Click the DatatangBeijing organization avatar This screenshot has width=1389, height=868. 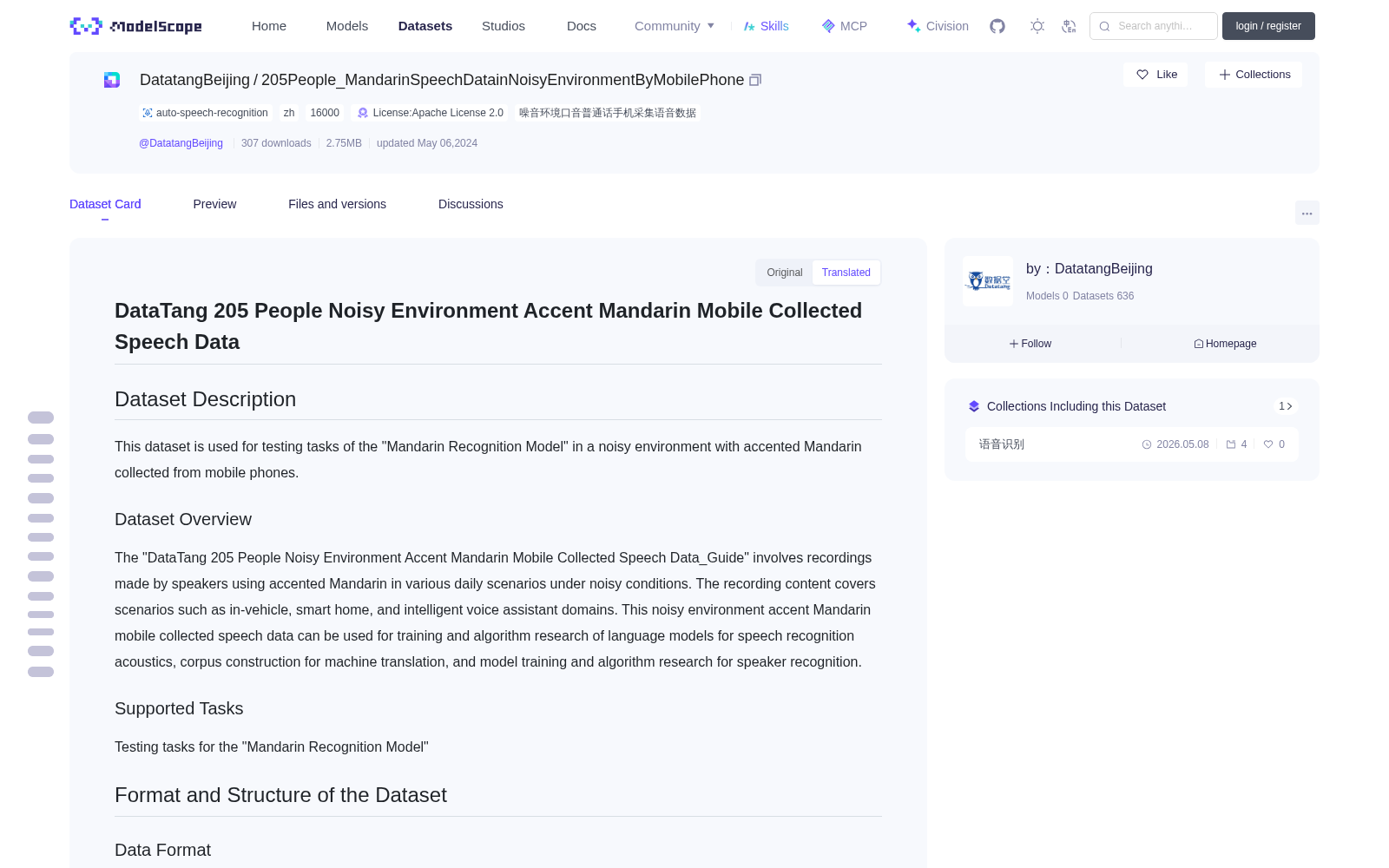click(988, 281)
